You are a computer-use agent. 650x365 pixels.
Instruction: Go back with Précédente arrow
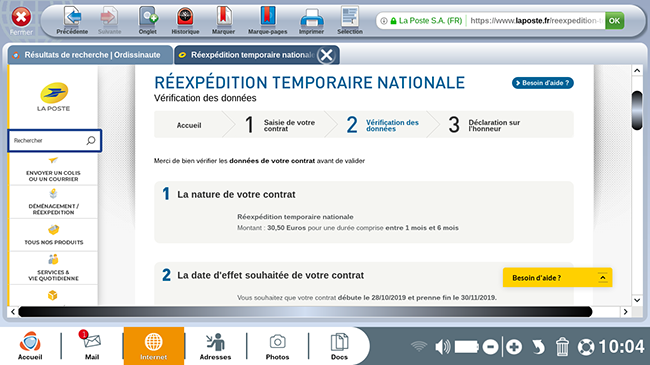point(72,21)
